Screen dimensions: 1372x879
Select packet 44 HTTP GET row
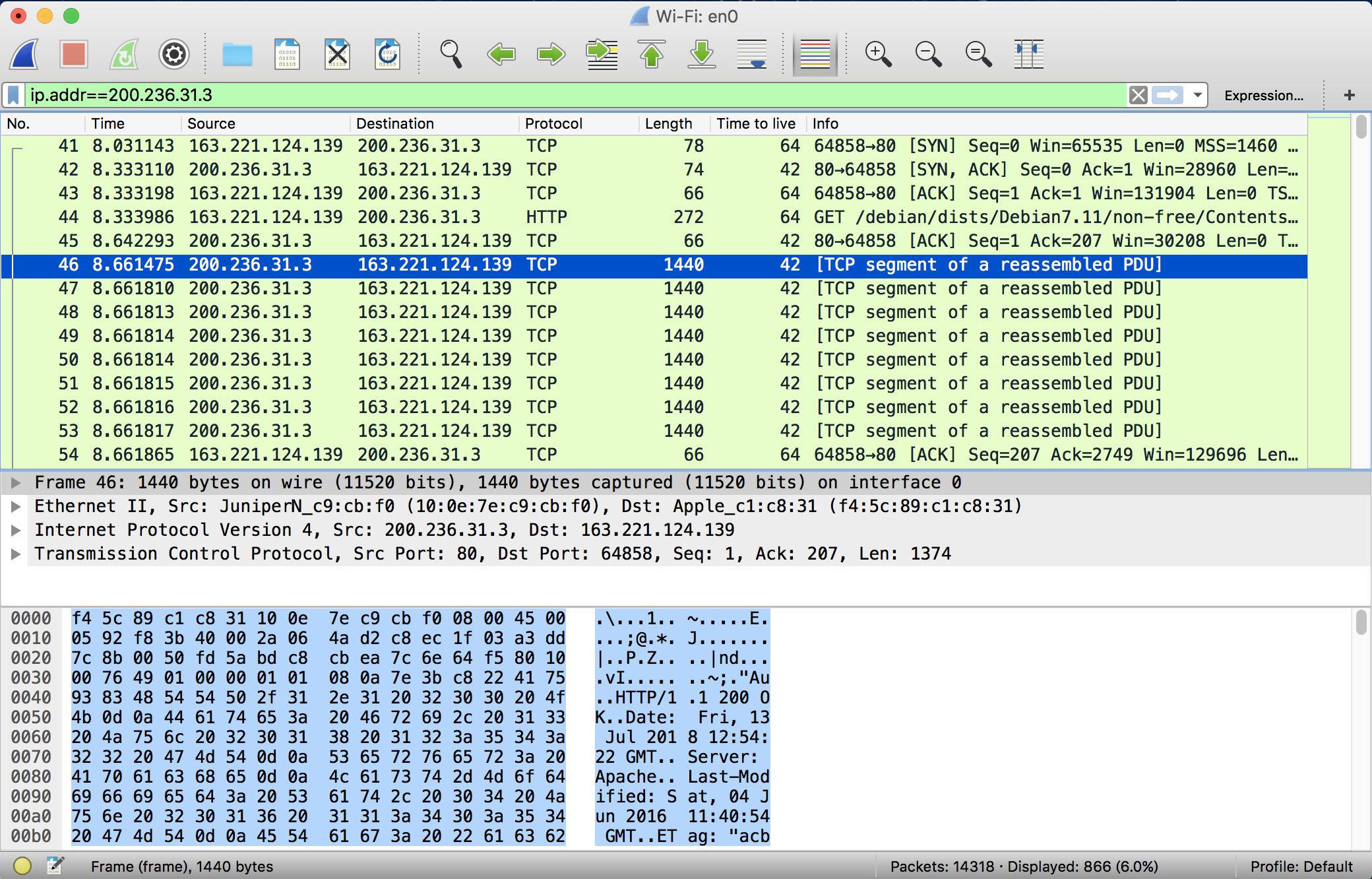pos(654,217)
